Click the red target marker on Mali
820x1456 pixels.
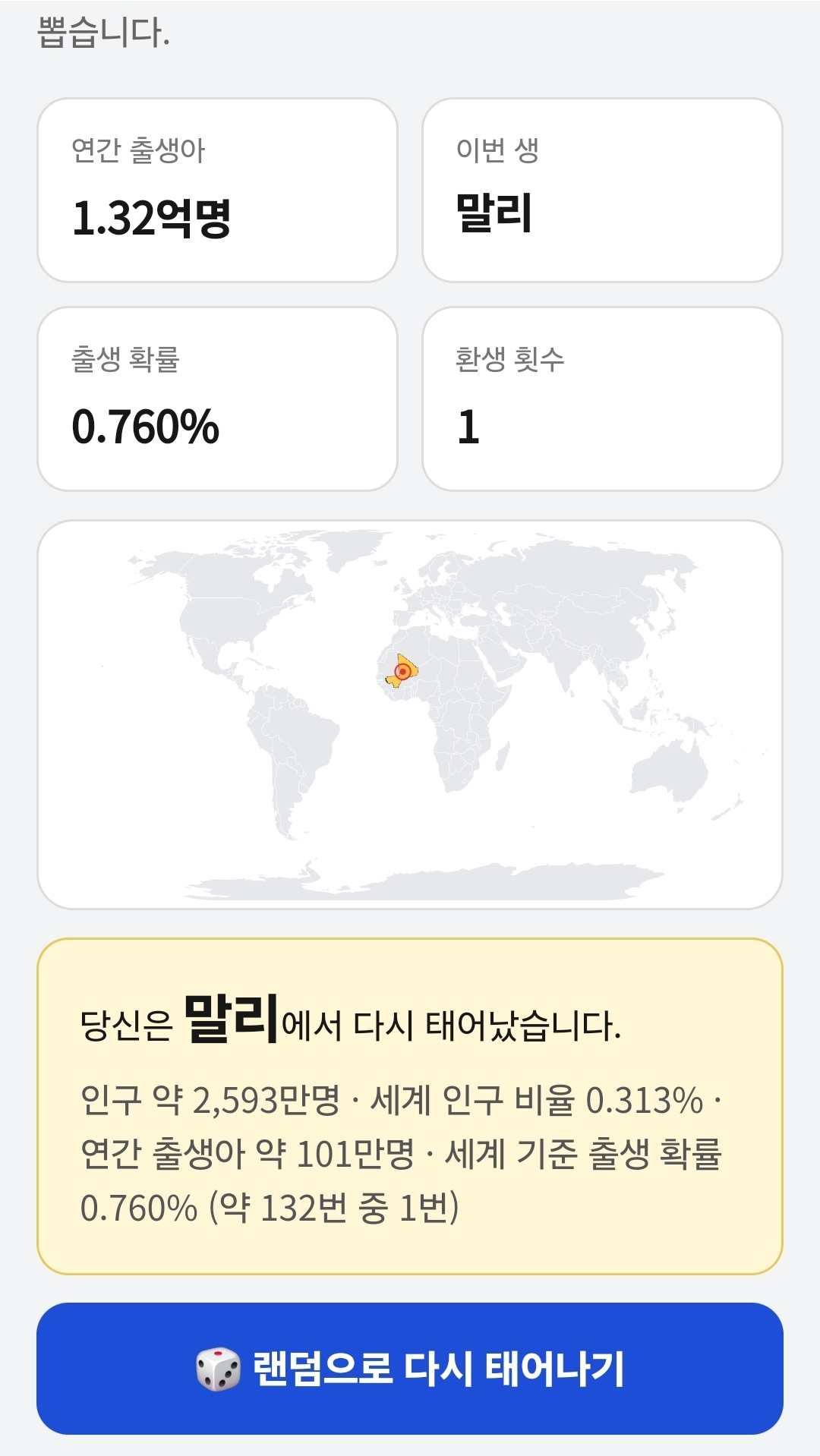[x=402, y=671]
